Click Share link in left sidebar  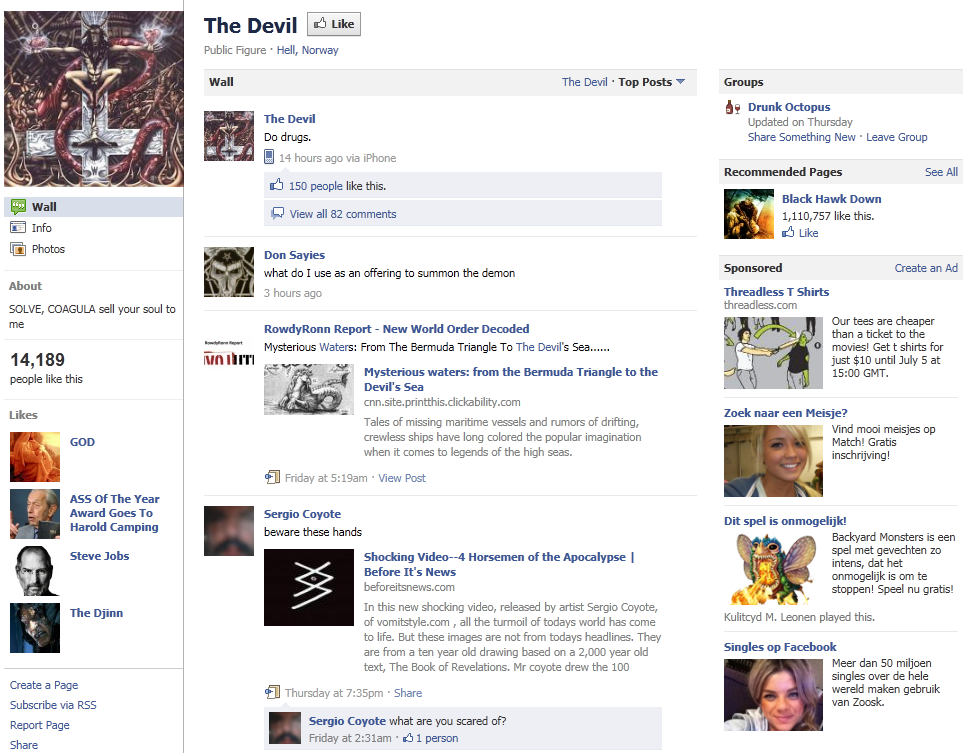click(24, 745)
